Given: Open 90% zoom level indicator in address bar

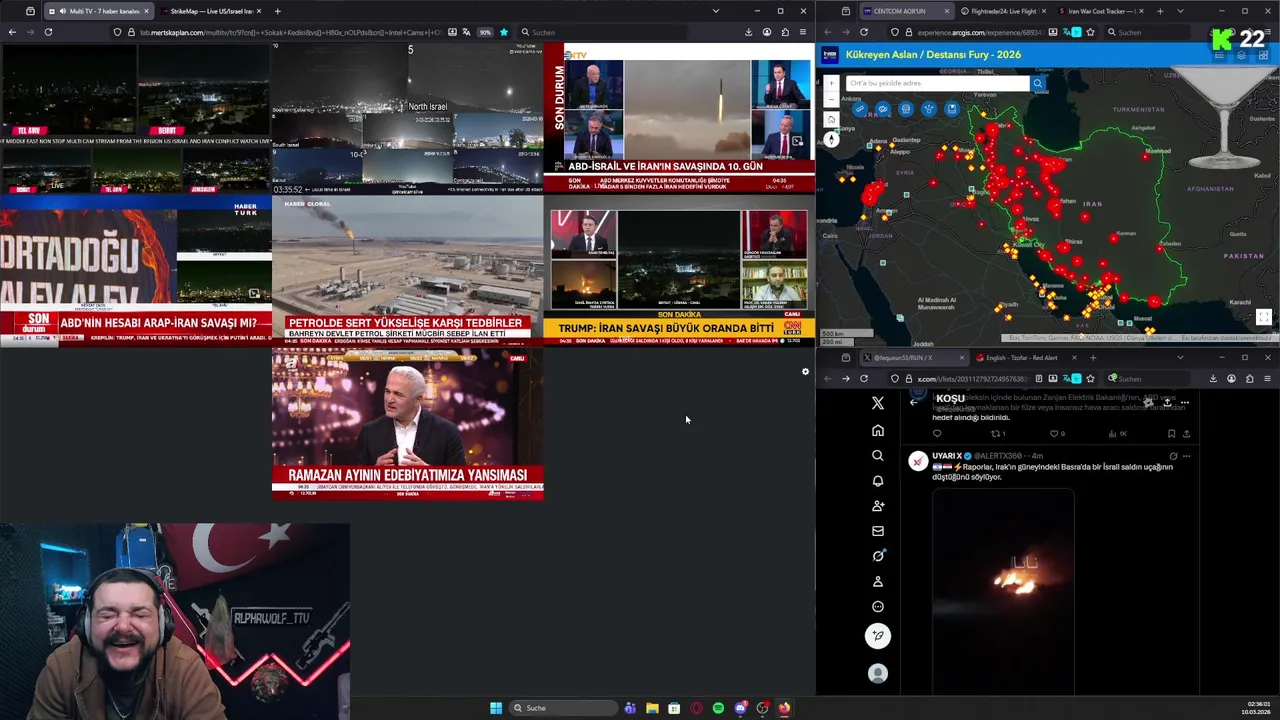Looking at the screenshot, I should pos(485,32).
